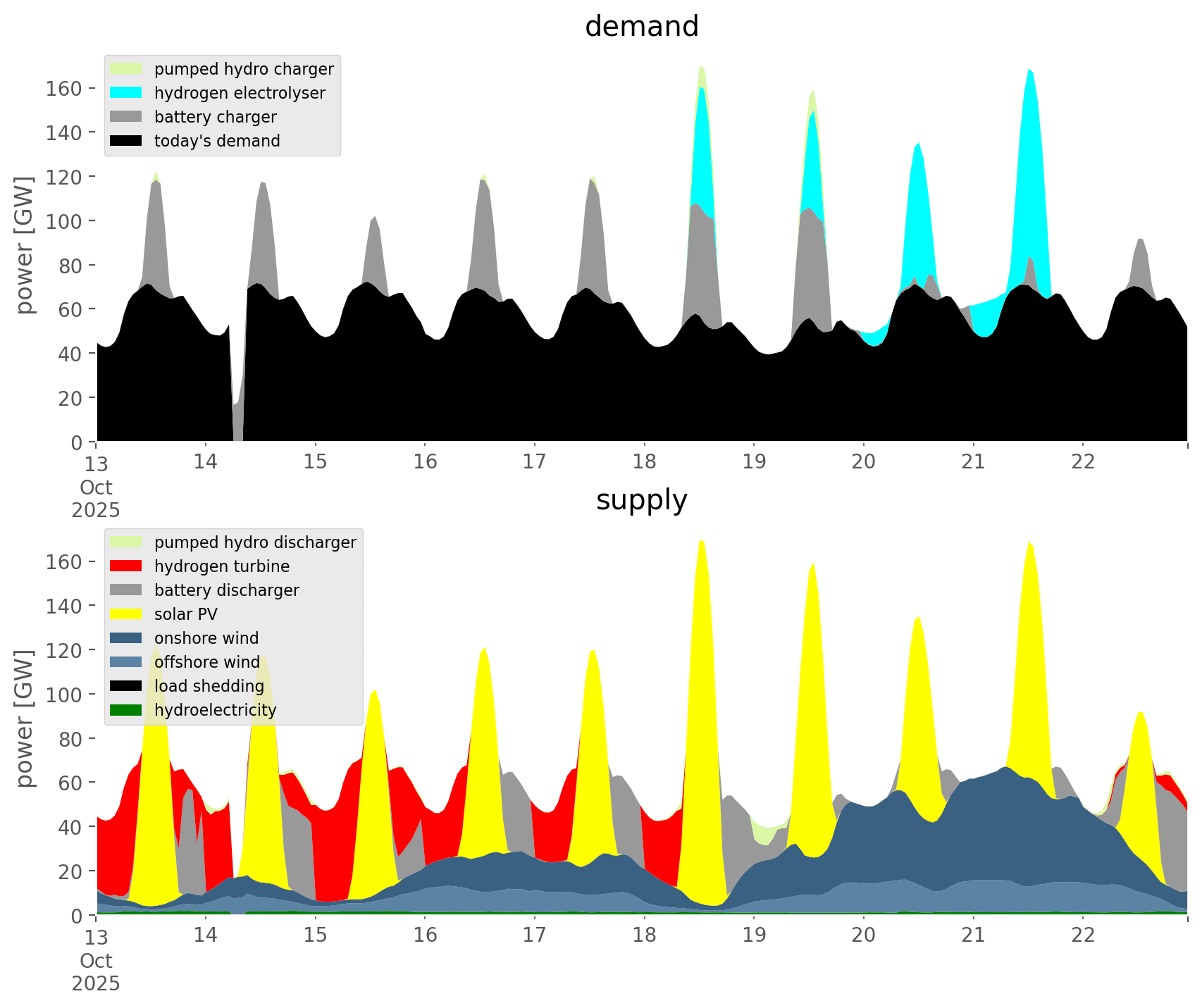This screenshot has width=1202, height=1008.
Task: Click the green hydroelectricity legend swatch
Action: (x=126, y=710)
